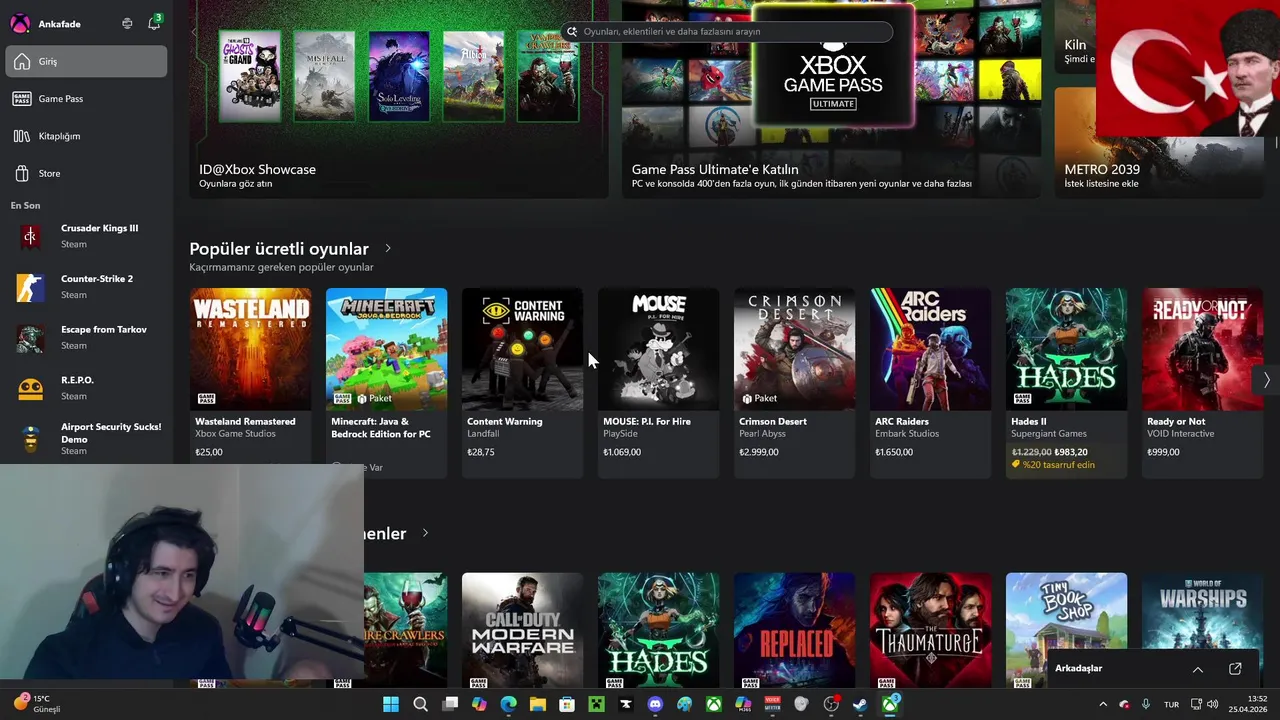
Task: Open Kitaplığım library in sidebar
Action: click(x=86, y=136)
